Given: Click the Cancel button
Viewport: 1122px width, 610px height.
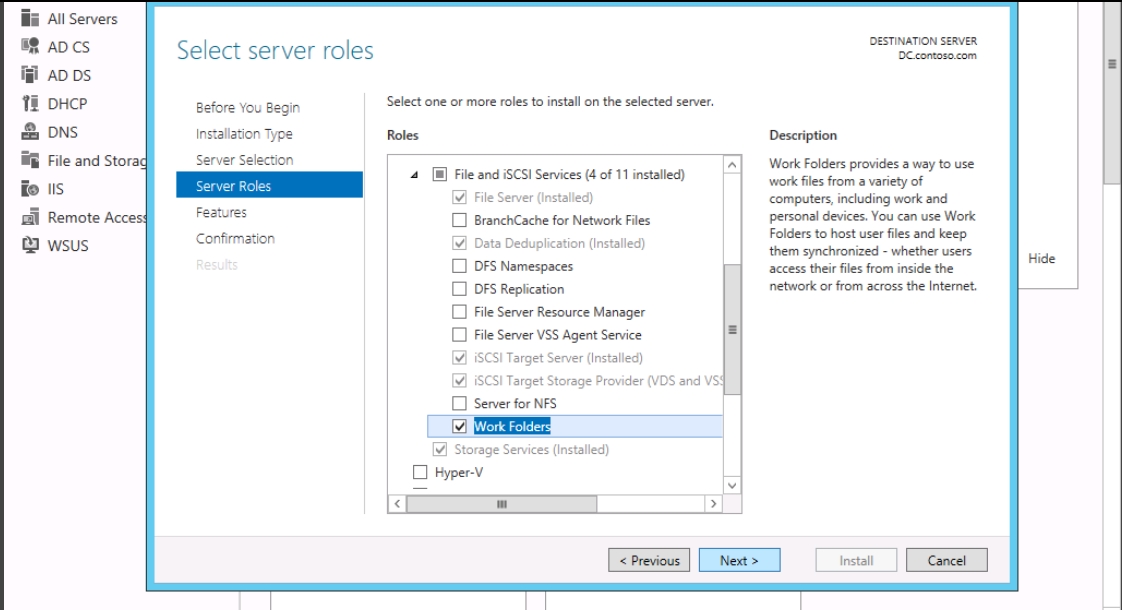Looking at the screenshot, I should pos(947,560).
